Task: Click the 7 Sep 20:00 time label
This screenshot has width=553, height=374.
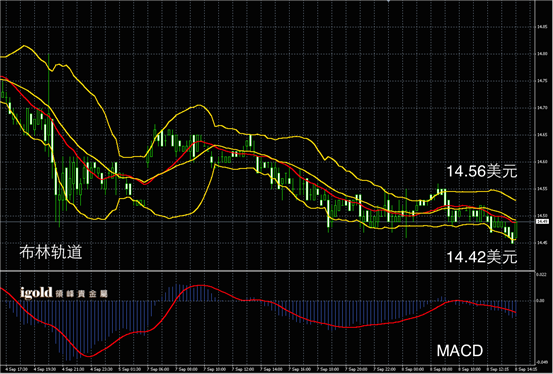Action: [x=357, y=369]
